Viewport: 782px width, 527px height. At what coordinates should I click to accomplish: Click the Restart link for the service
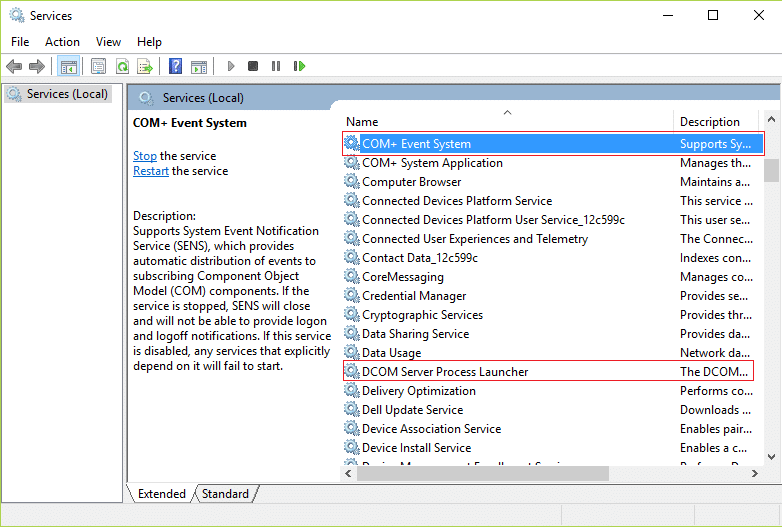click(x=151, y=171)
